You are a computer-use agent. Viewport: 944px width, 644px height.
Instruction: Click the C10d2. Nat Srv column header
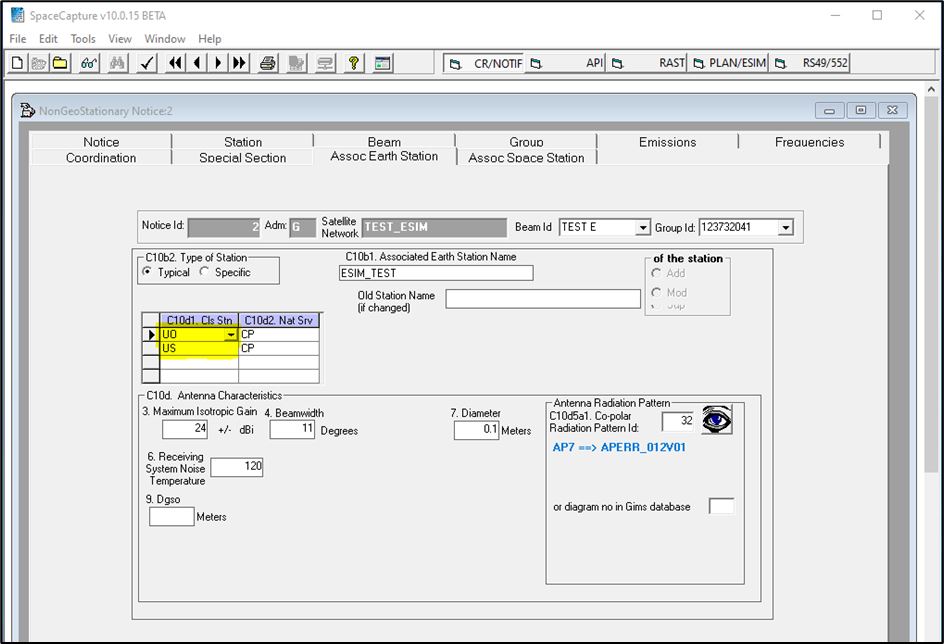coord(279,320)
